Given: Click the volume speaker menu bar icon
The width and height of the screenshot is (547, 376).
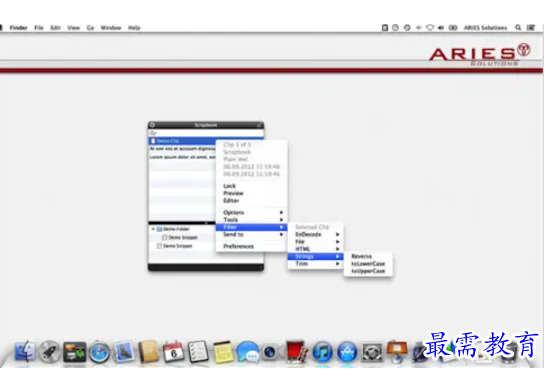Looking at the screenshot, I should [441, 28].
